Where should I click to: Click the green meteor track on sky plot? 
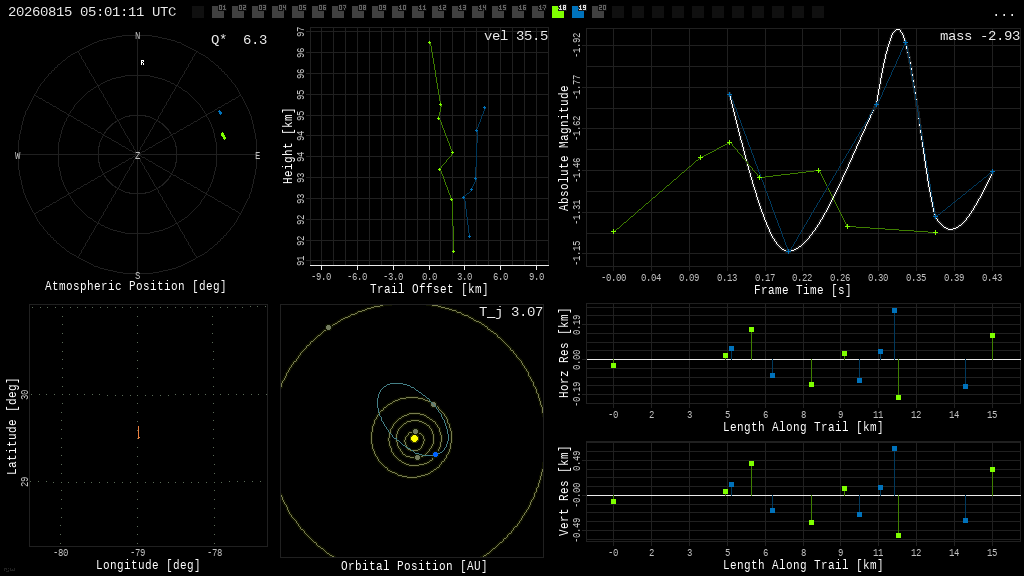[x=223, y=136]
